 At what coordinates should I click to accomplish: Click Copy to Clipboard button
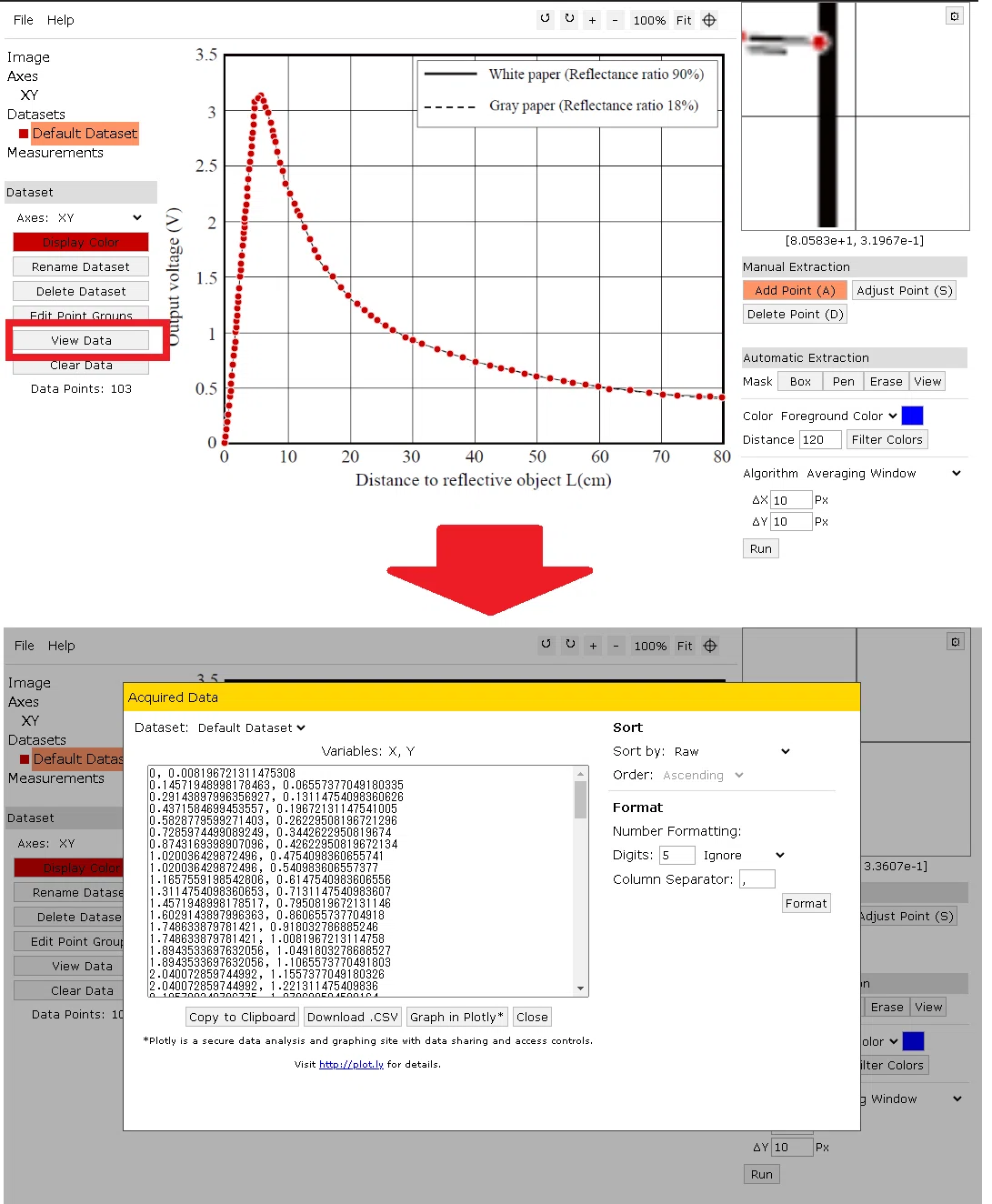point(242,1017)
